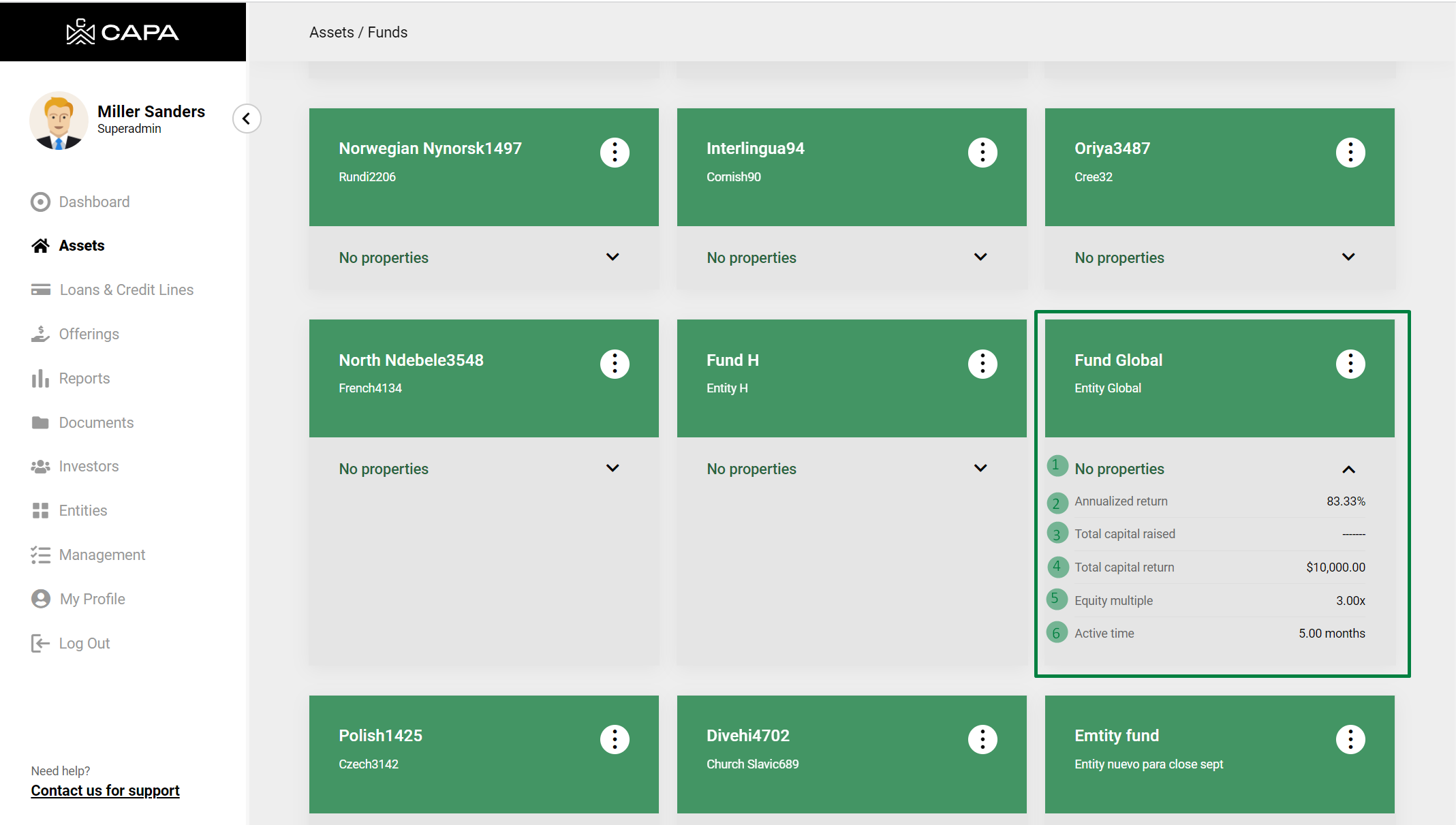Screen dimensions: 1456x825
Task: Go to Loans & Credit Lines
Action: point(126,290)
